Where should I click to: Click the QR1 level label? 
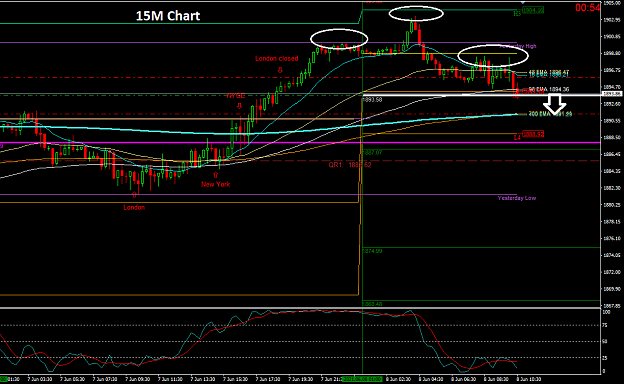click(x=350, y=165)
